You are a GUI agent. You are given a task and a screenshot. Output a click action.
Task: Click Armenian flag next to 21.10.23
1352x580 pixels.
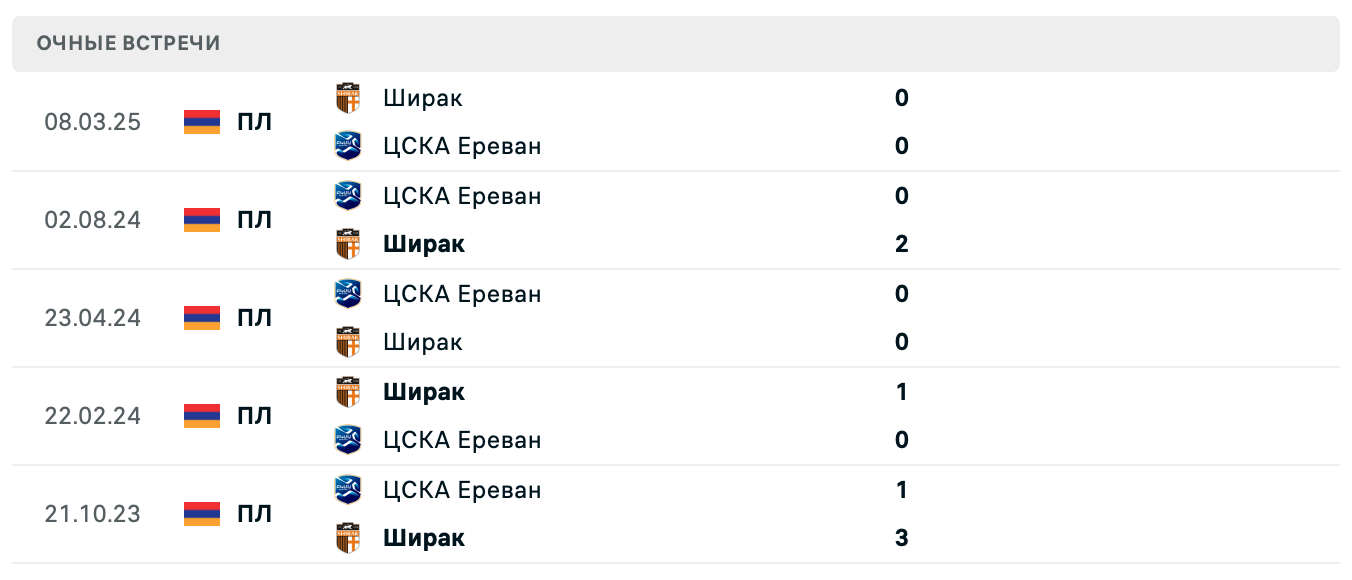[x=202, y=514]
